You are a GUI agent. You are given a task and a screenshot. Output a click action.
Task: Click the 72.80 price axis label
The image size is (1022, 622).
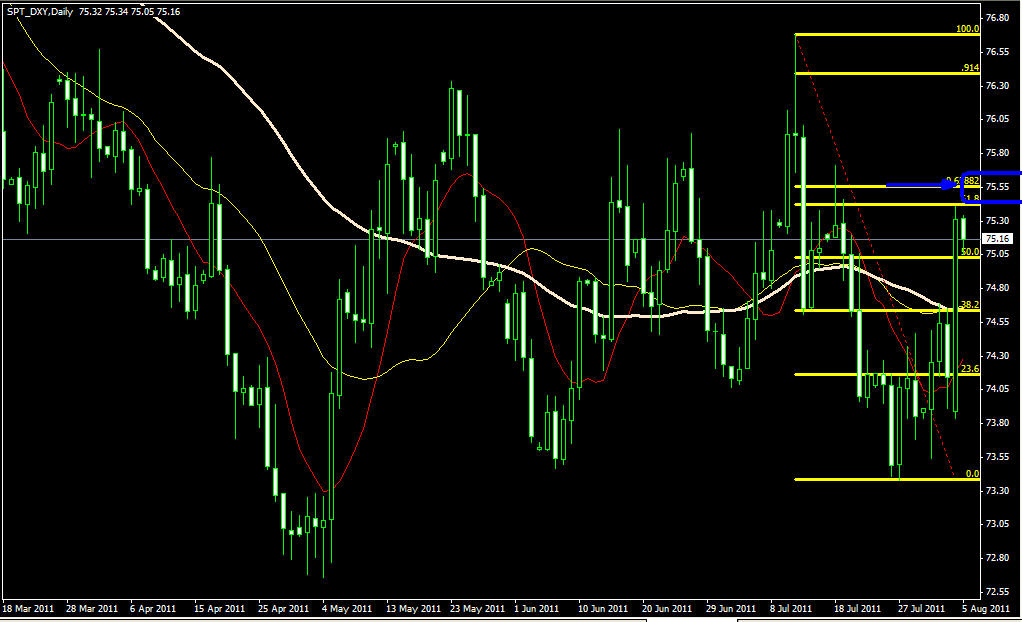point(999,557)
